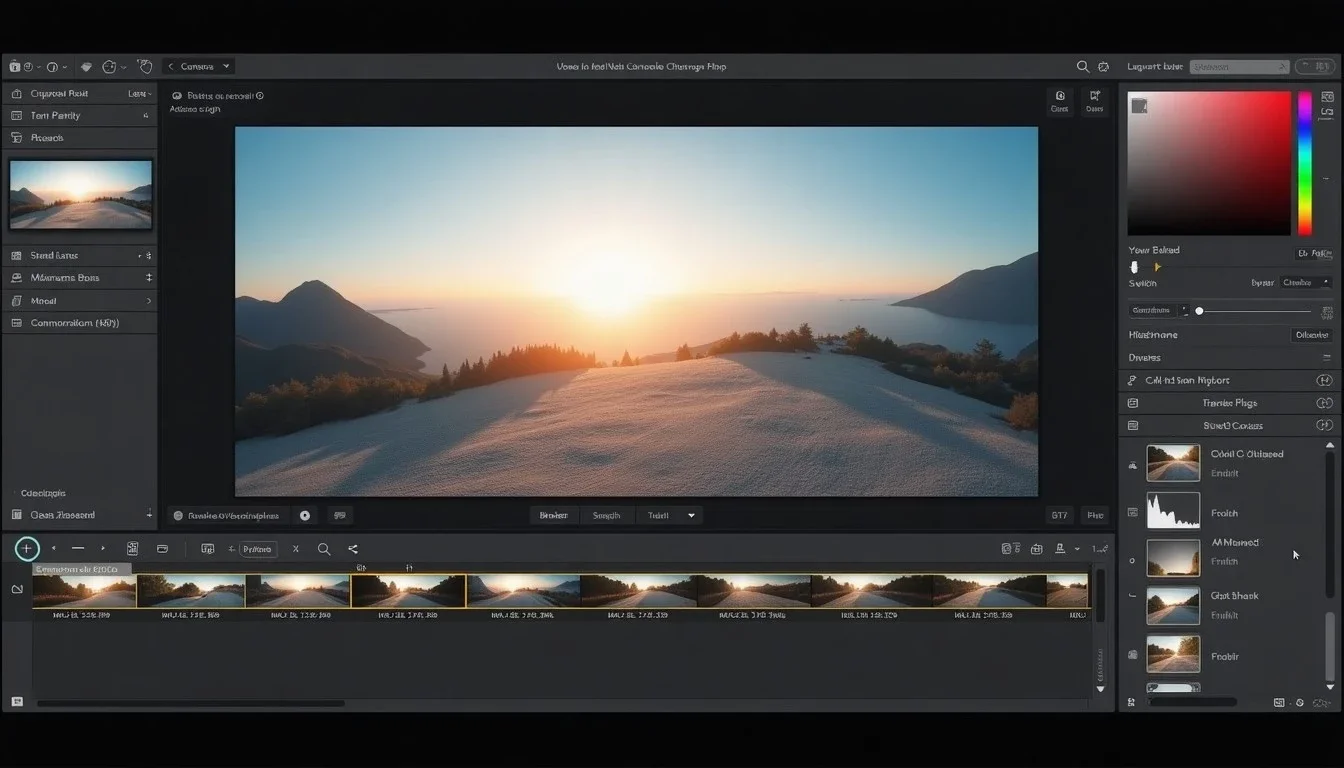This screenshot has height=768, width=1344.
Task: Click the search field in the top-right bar
Action: pyautogui.click(x=1240, y=67)
